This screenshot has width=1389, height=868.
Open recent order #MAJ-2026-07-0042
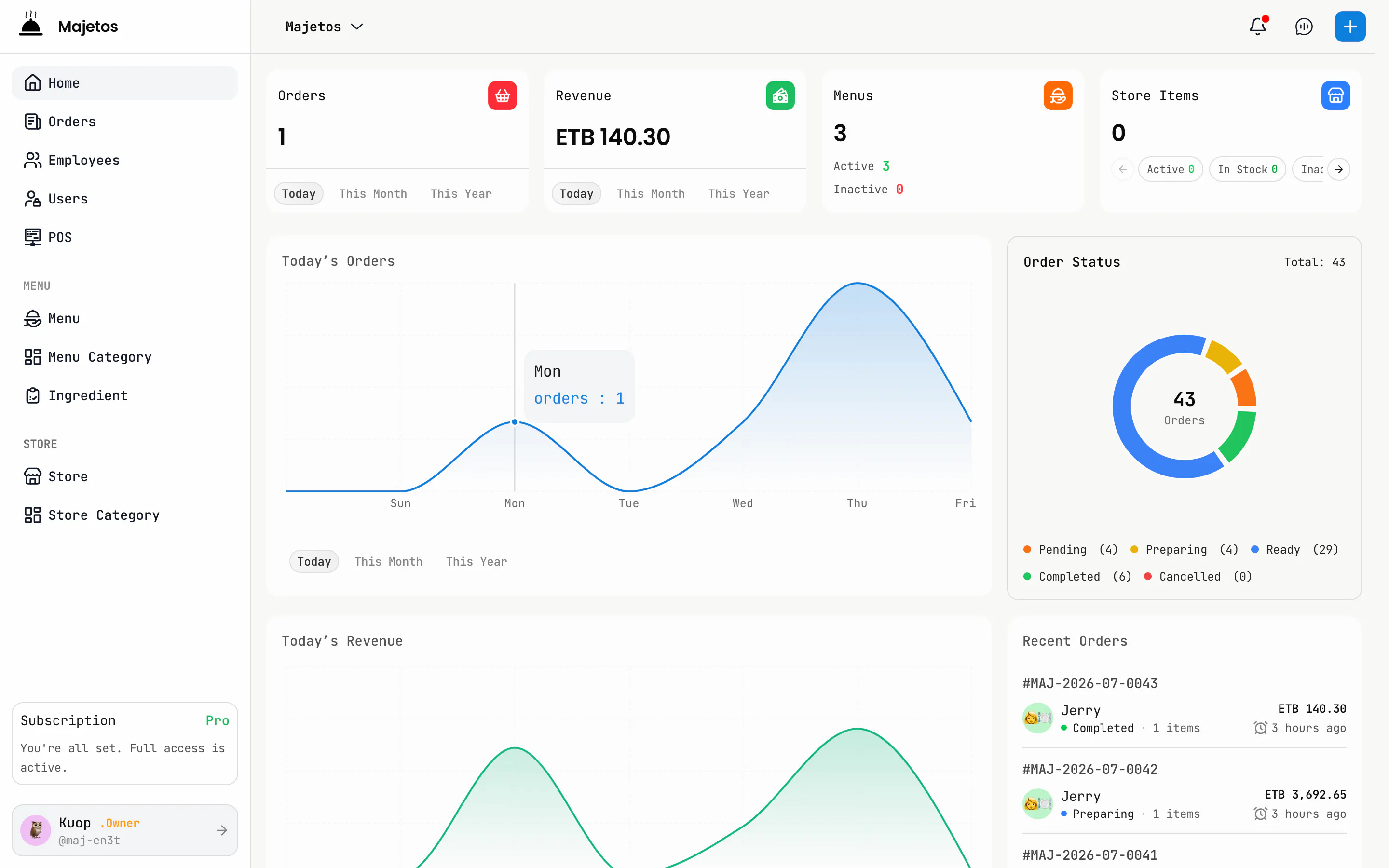[1184, 791]
